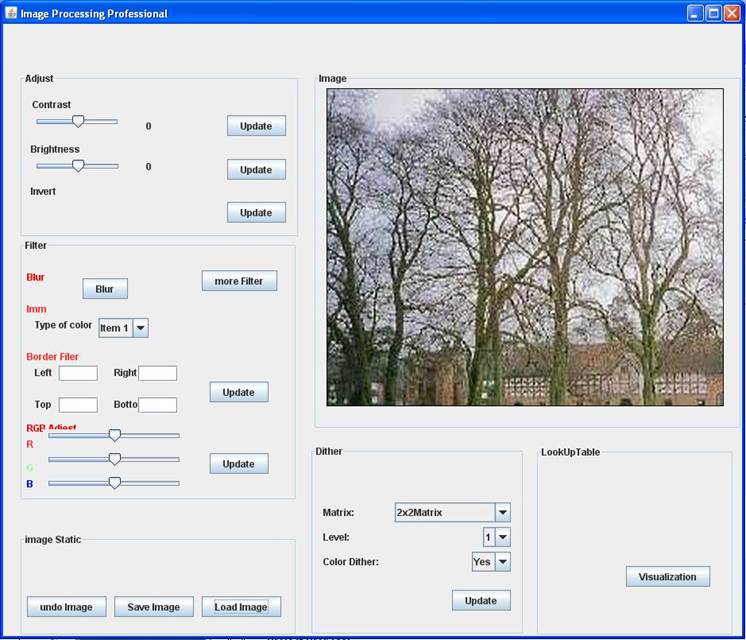Click the Top border input field

pyautogui.click(x=78, y=405)
